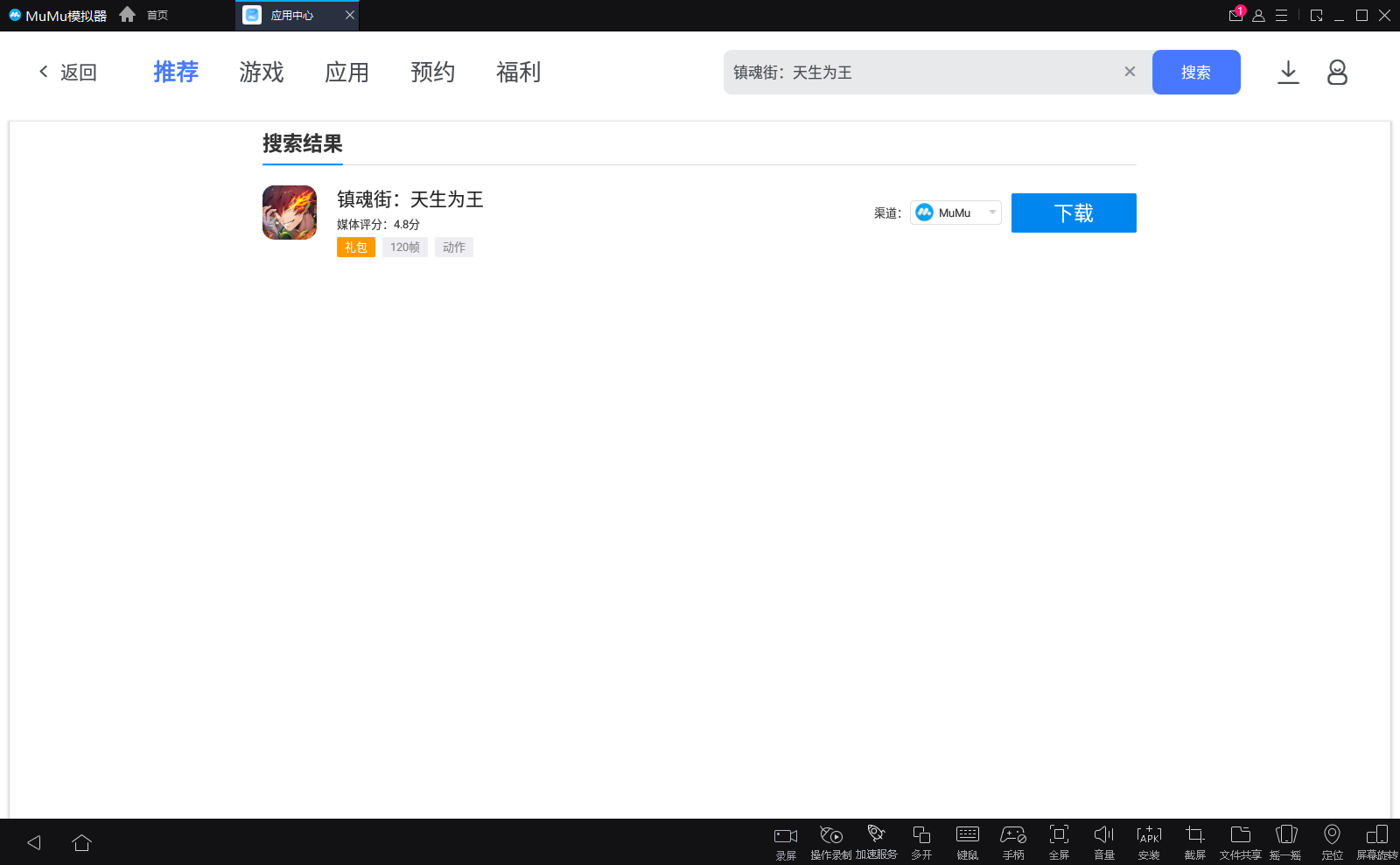Viewport: 1400px width, 865px height.
Task: Click the orange 礼包 tag
Action: click(356, 248)
